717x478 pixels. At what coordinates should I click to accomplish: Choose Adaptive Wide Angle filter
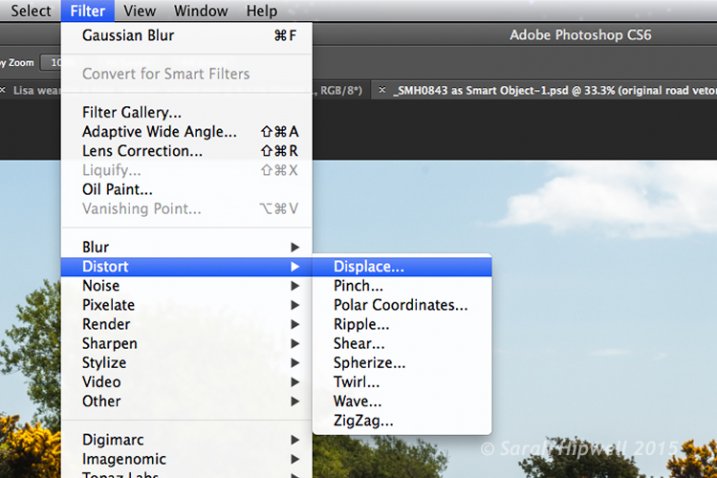159,131
